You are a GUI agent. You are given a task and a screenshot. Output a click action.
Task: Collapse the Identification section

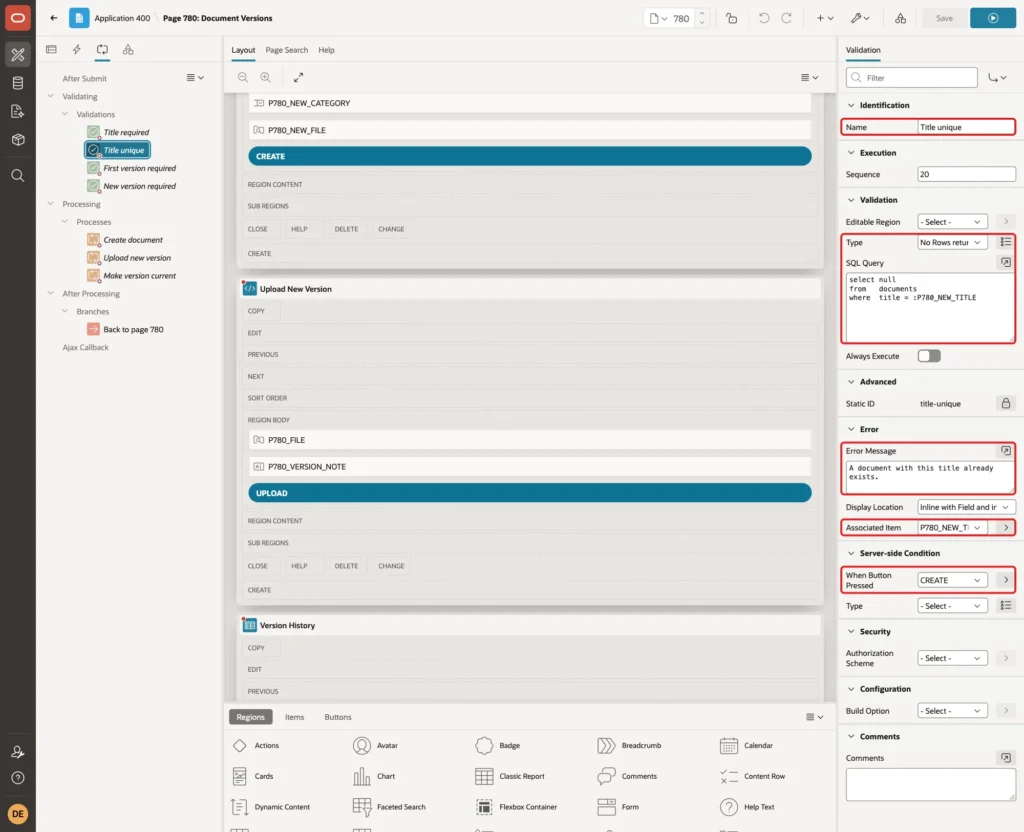(x=851, y=105)
